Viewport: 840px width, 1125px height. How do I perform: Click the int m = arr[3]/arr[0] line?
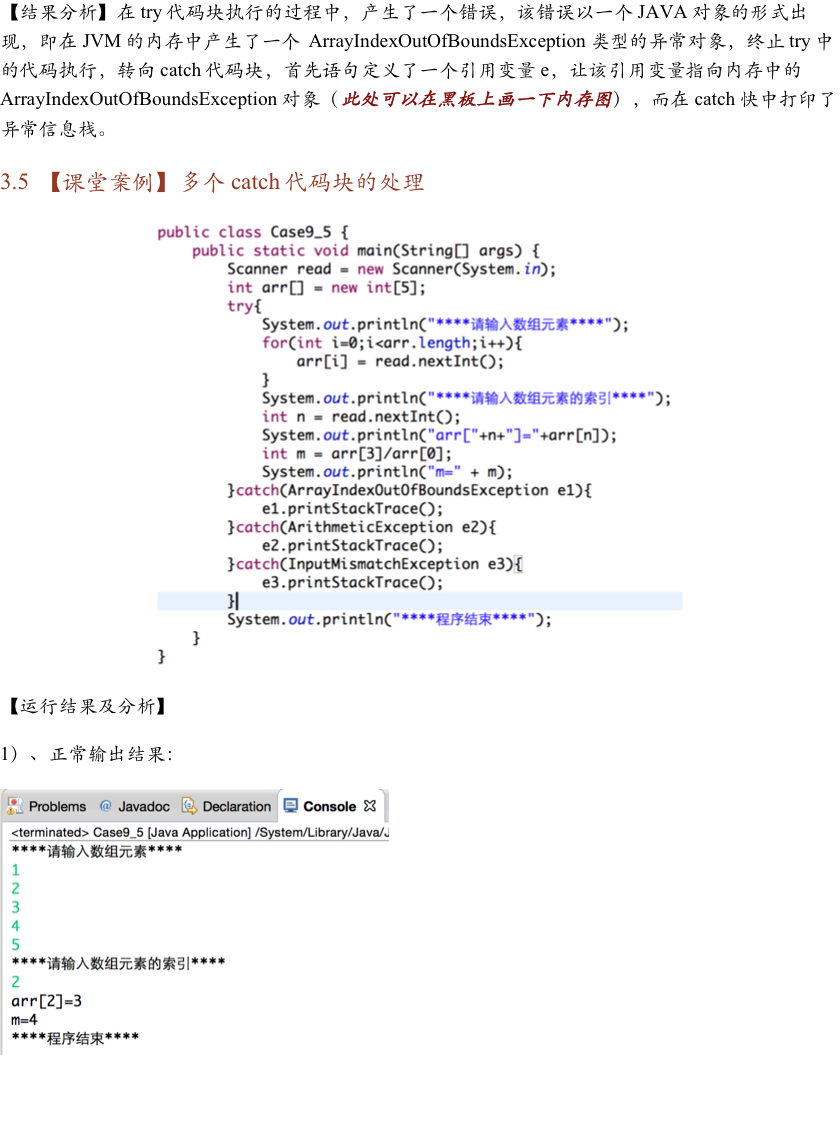tap(357, 453)
